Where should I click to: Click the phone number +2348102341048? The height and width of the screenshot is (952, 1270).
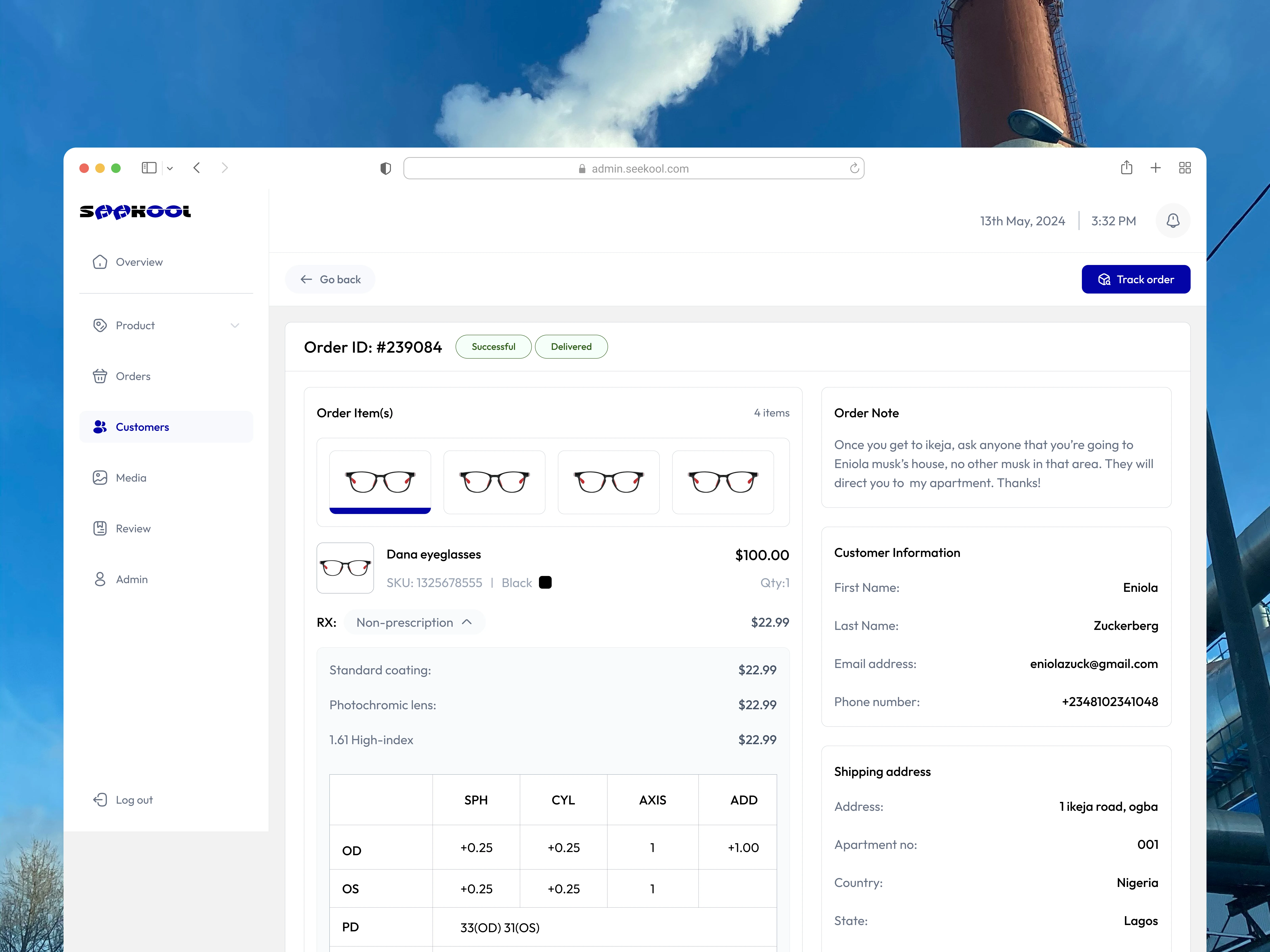coord(1110,702)
